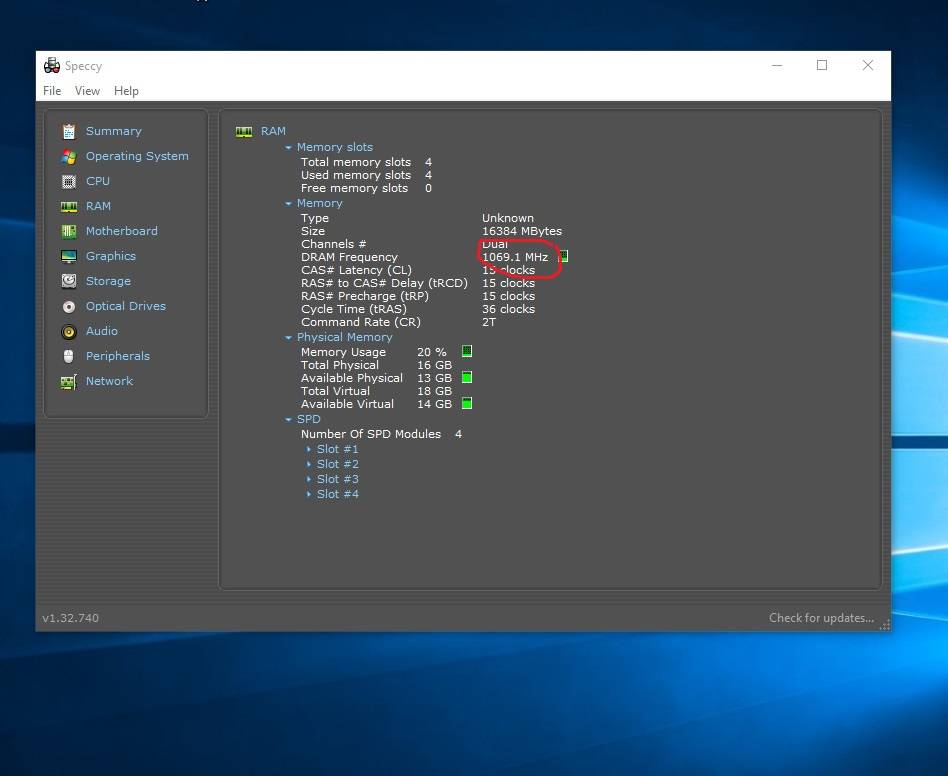Select the Command Rate (CR) row

pos(398,322)
